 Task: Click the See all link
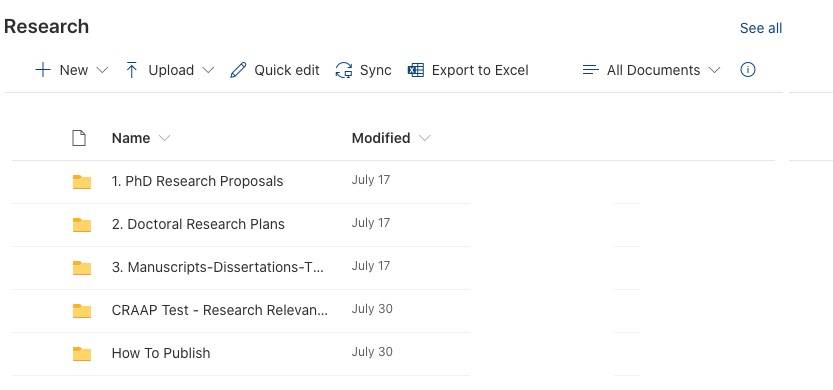761,28
